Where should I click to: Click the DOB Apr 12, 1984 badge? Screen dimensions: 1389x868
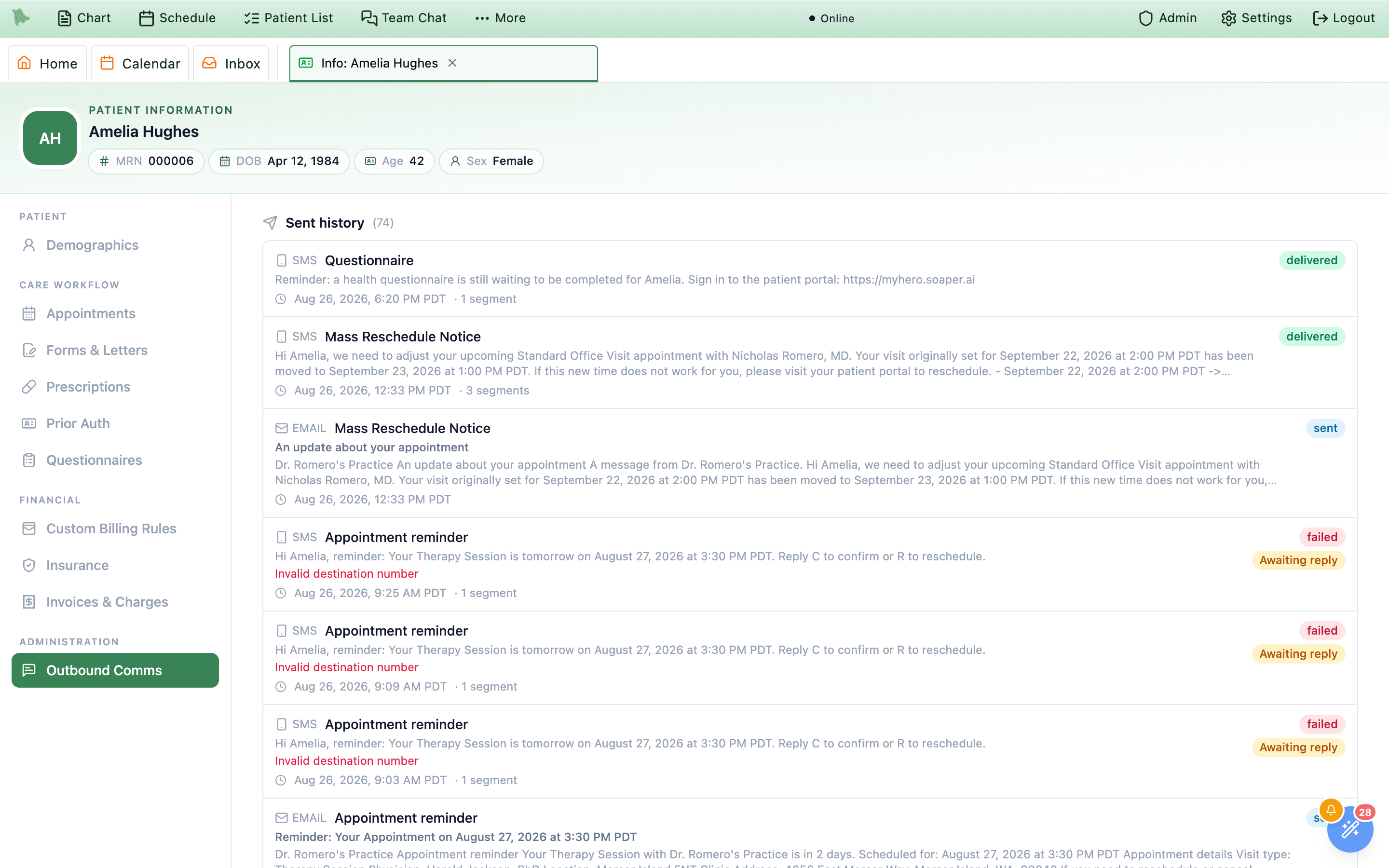coord(279,162)
